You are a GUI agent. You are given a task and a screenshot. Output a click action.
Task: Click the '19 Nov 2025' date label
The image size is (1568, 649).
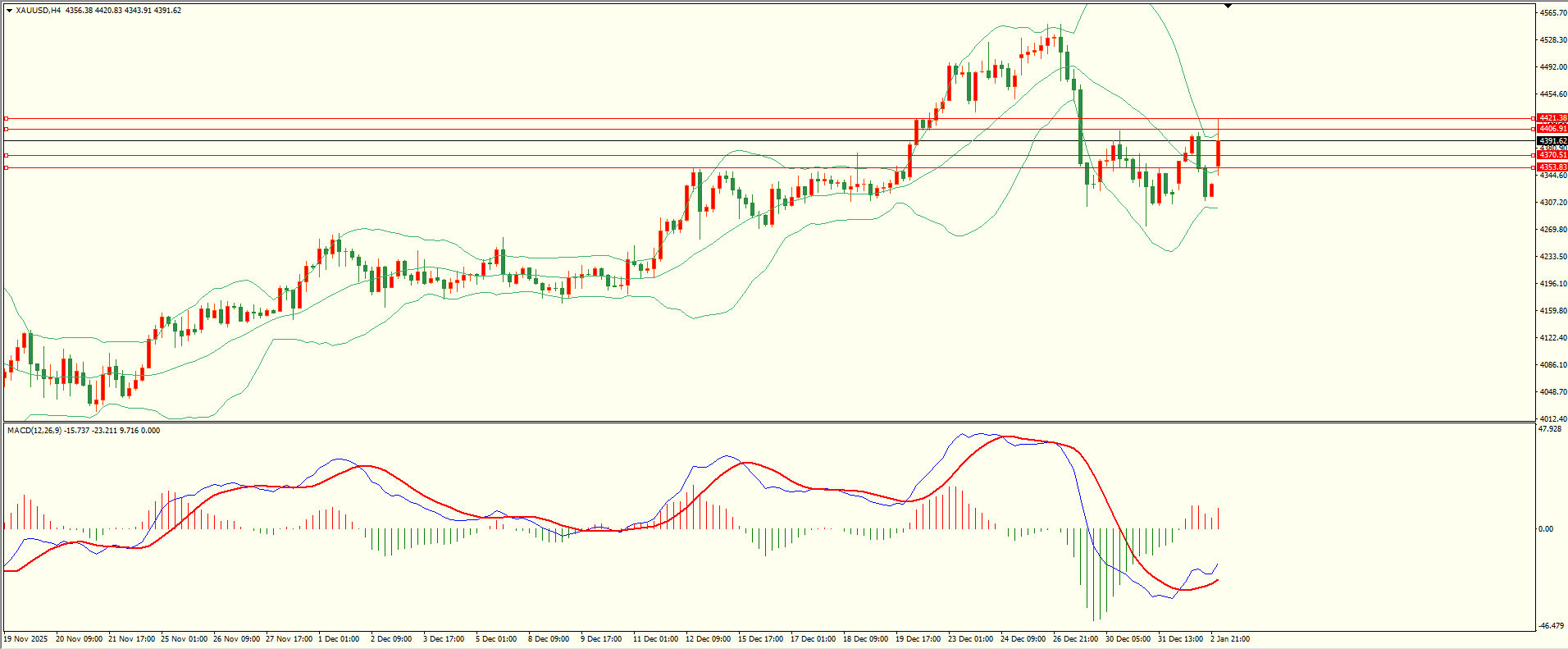(25, 638)
